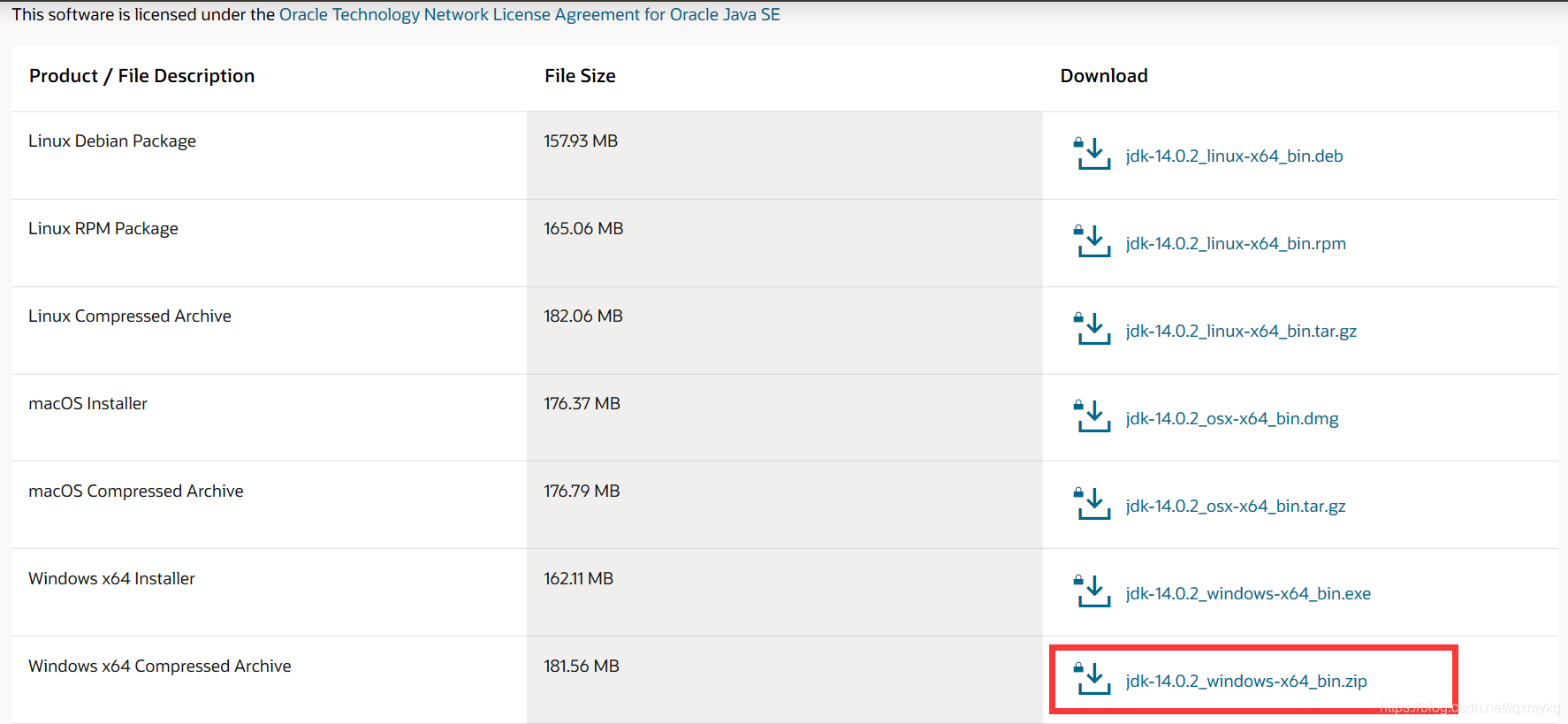Screen dimensions: 1568x724
Task: Click the 176.79 MB file size
Action: (x=582, y=491)
